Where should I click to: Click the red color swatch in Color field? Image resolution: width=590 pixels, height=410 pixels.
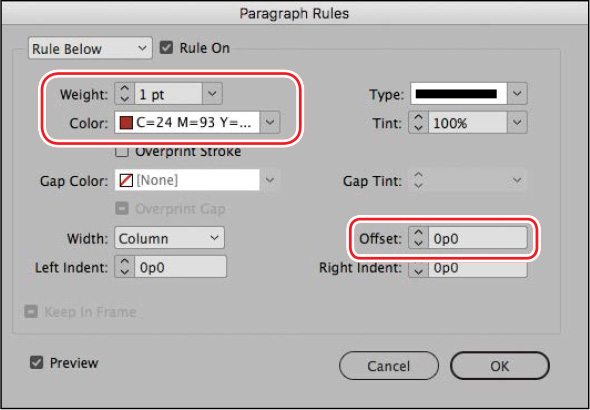pos(126,123)
